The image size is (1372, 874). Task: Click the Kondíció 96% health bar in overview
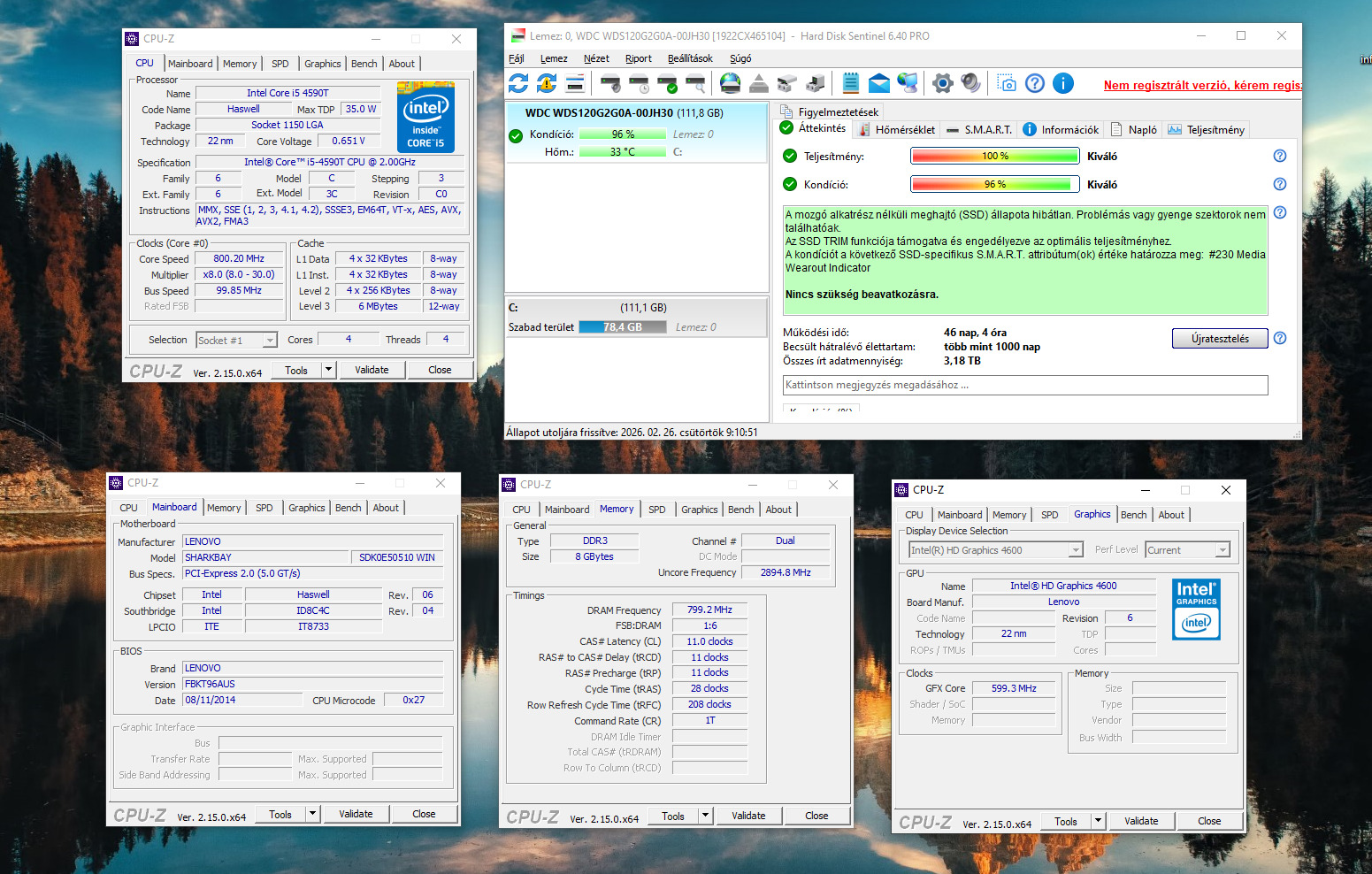pyautogui.click(x=994, y=185)
